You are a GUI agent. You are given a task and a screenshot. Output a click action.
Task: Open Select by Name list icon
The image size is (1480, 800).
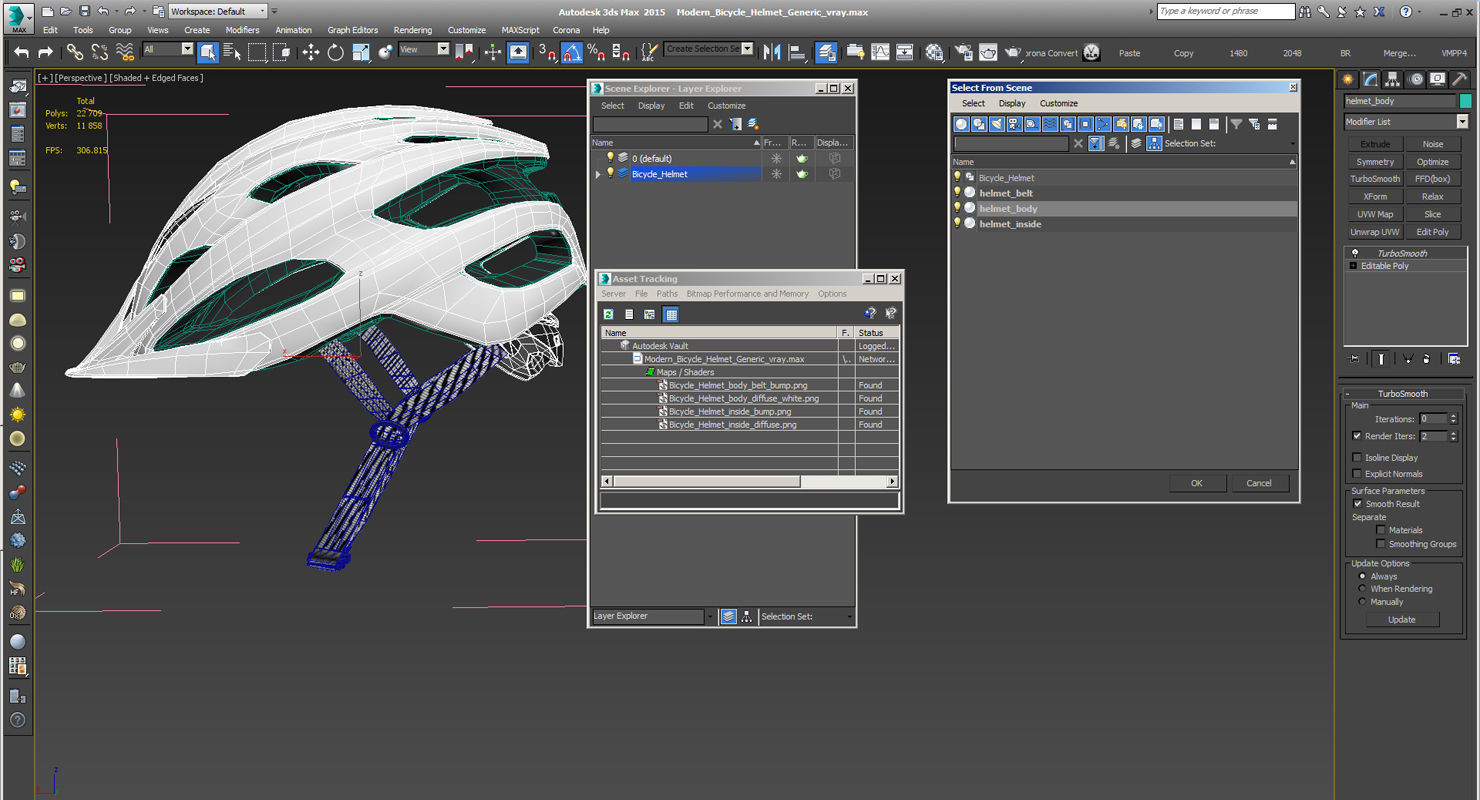coord(232,52)
